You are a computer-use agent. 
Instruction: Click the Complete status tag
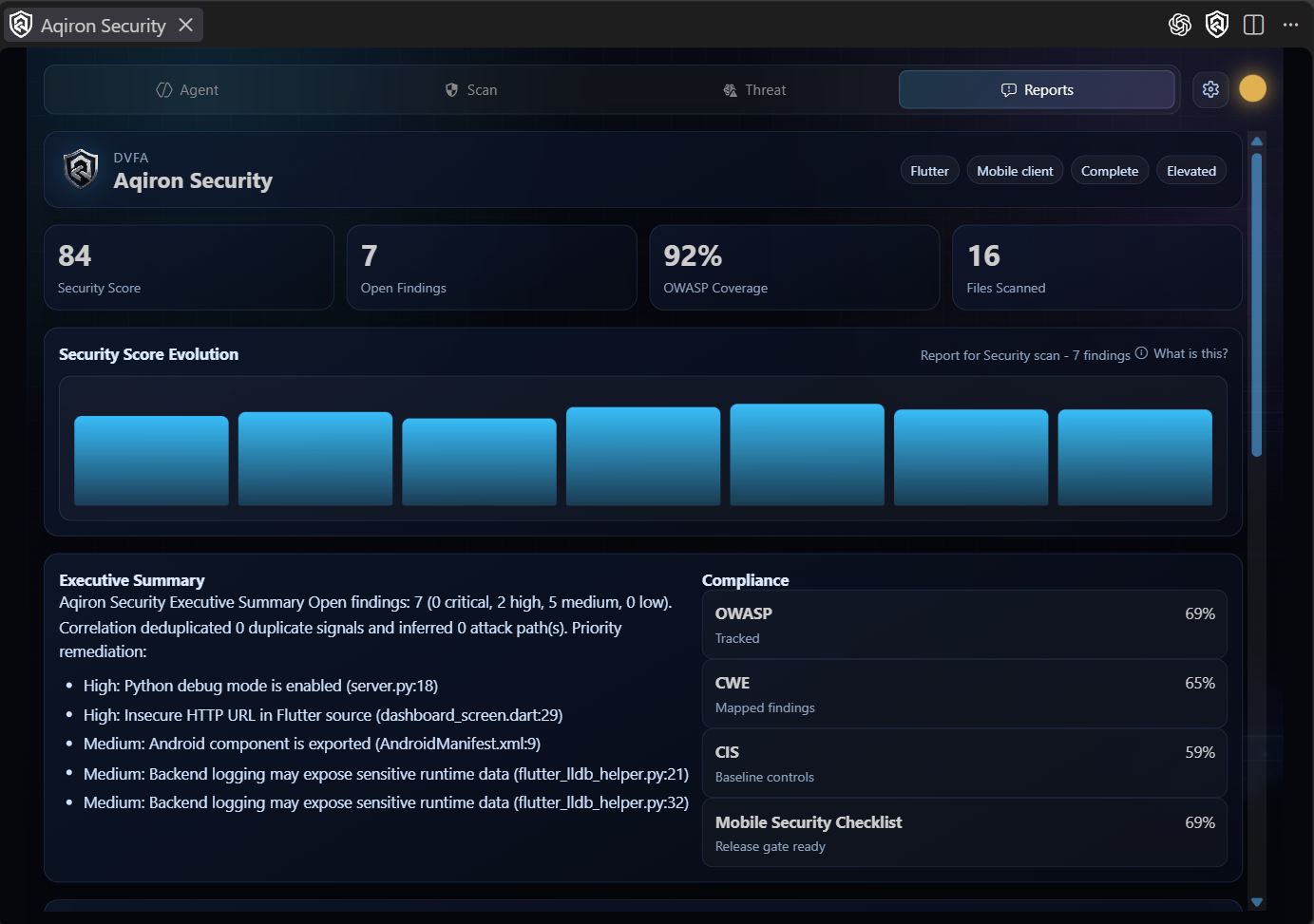point(1110,171)
